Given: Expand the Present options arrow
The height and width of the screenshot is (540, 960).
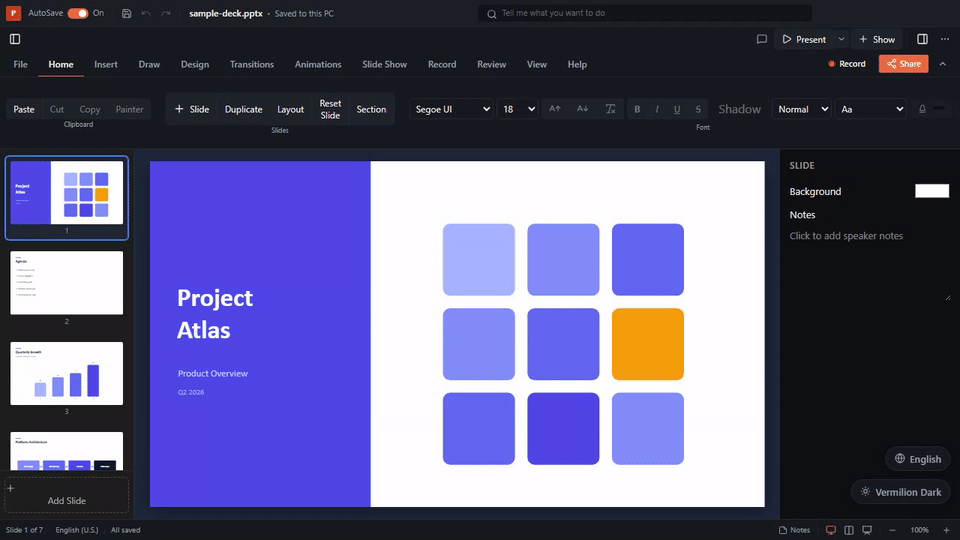Looking at the screenshot, I should tap(841, 39).
